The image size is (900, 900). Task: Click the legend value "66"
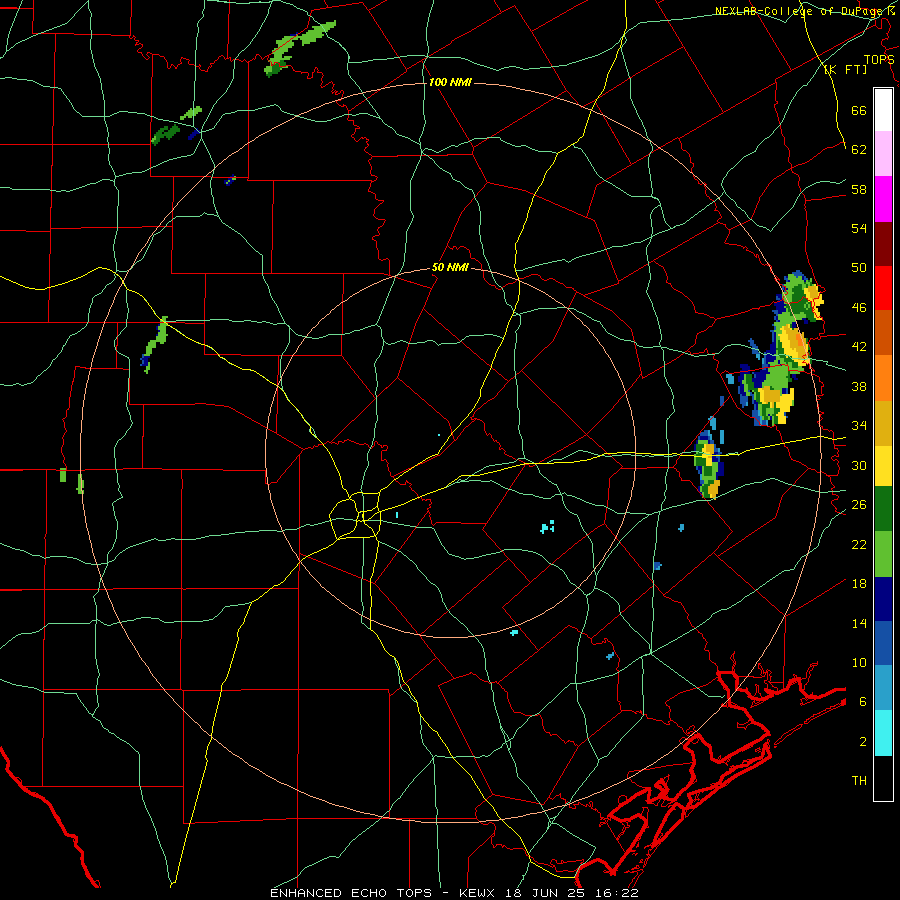859,110
